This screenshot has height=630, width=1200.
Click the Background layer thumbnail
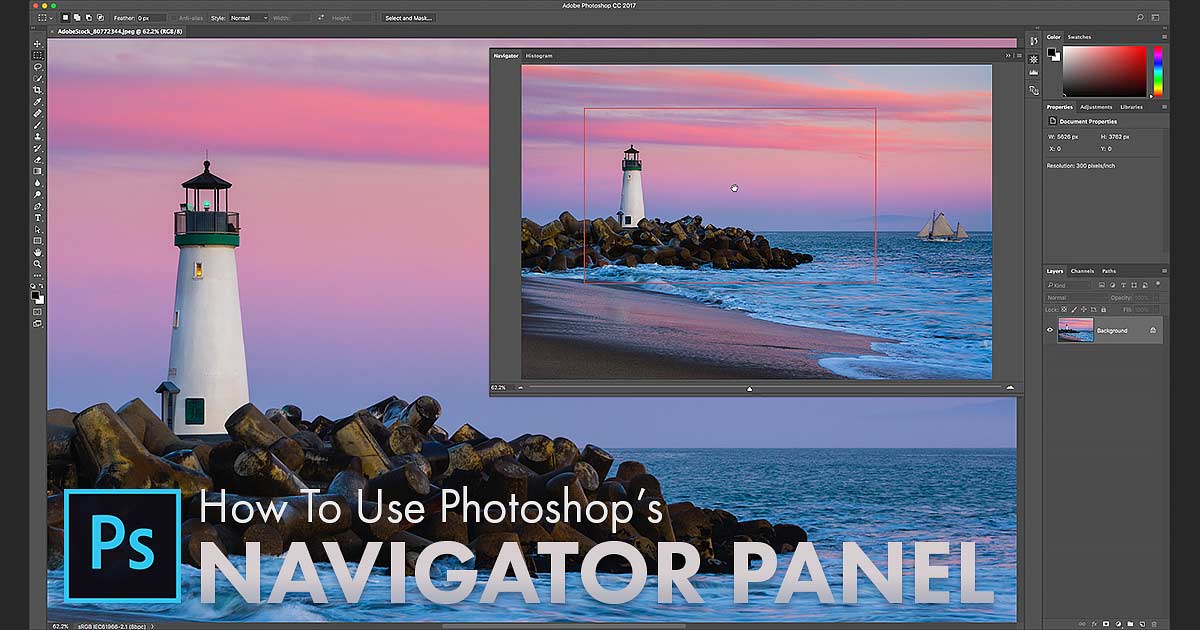pos(1076,330)
